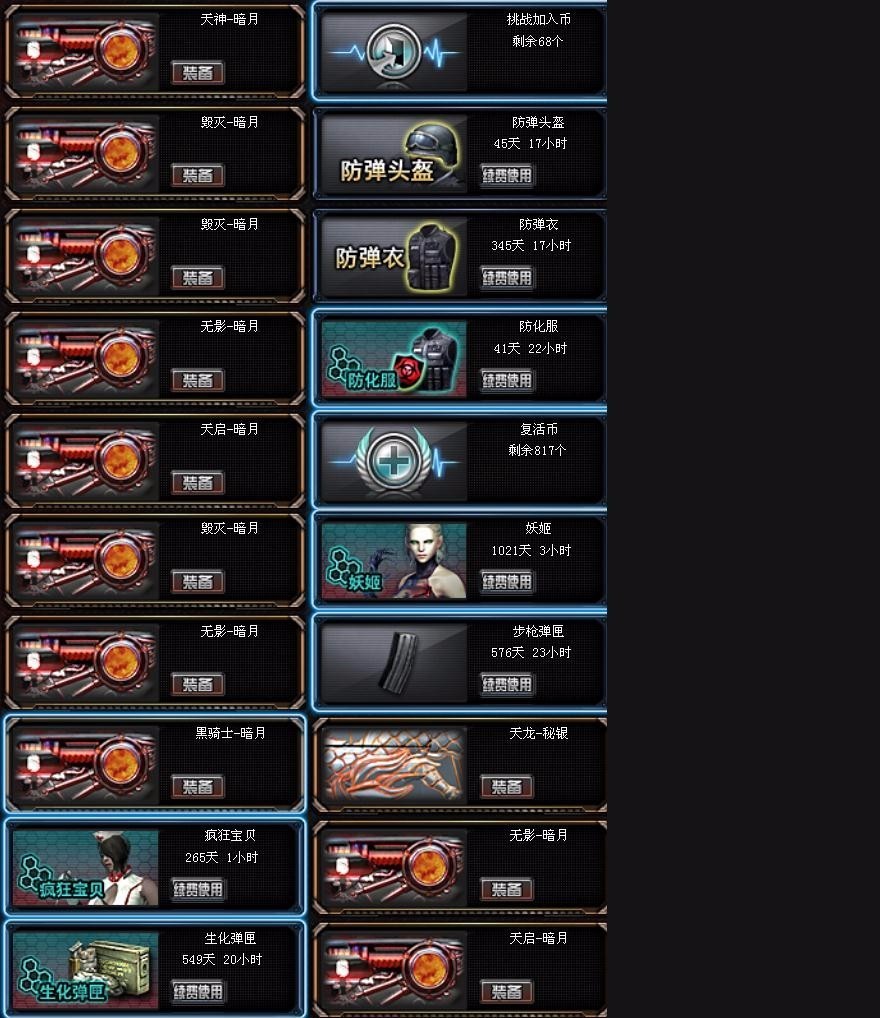
Task: Click the 防化服 item icon
Action: coord(394,358)
